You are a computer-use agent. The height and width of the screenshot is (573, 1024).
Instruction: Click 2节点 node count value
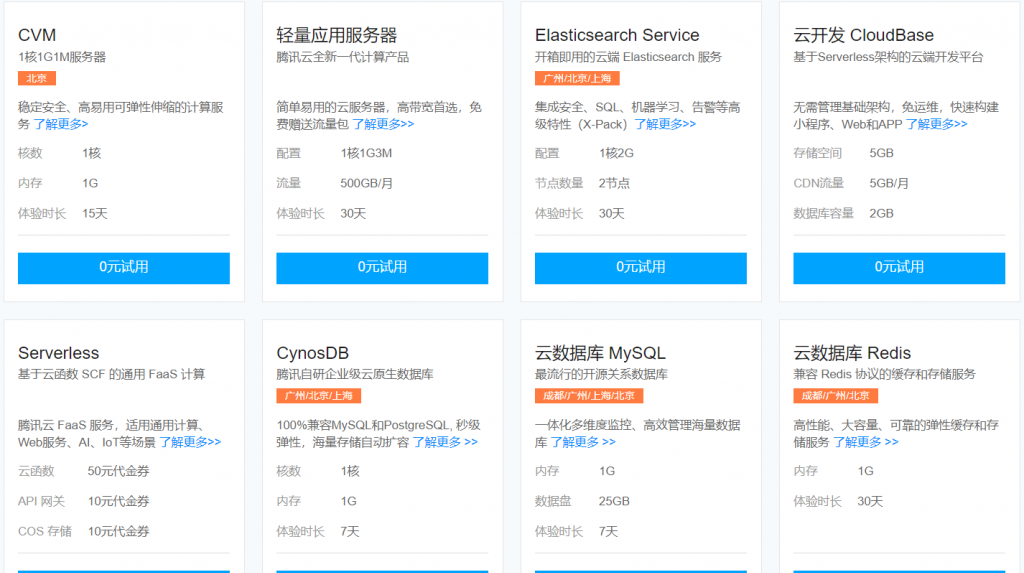coord(615,184)
